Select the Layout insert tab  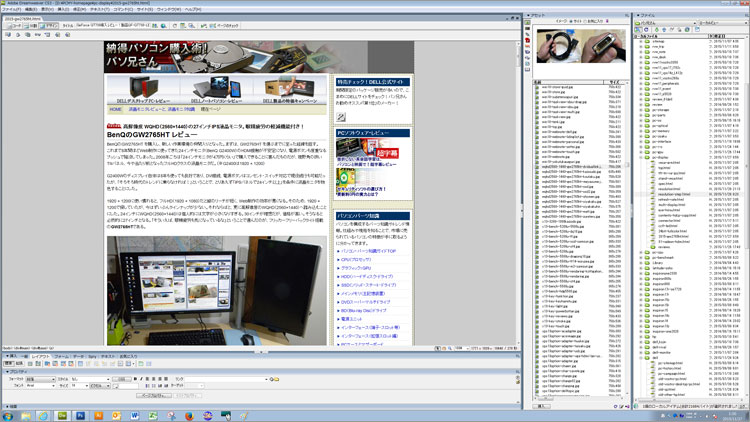41,356
